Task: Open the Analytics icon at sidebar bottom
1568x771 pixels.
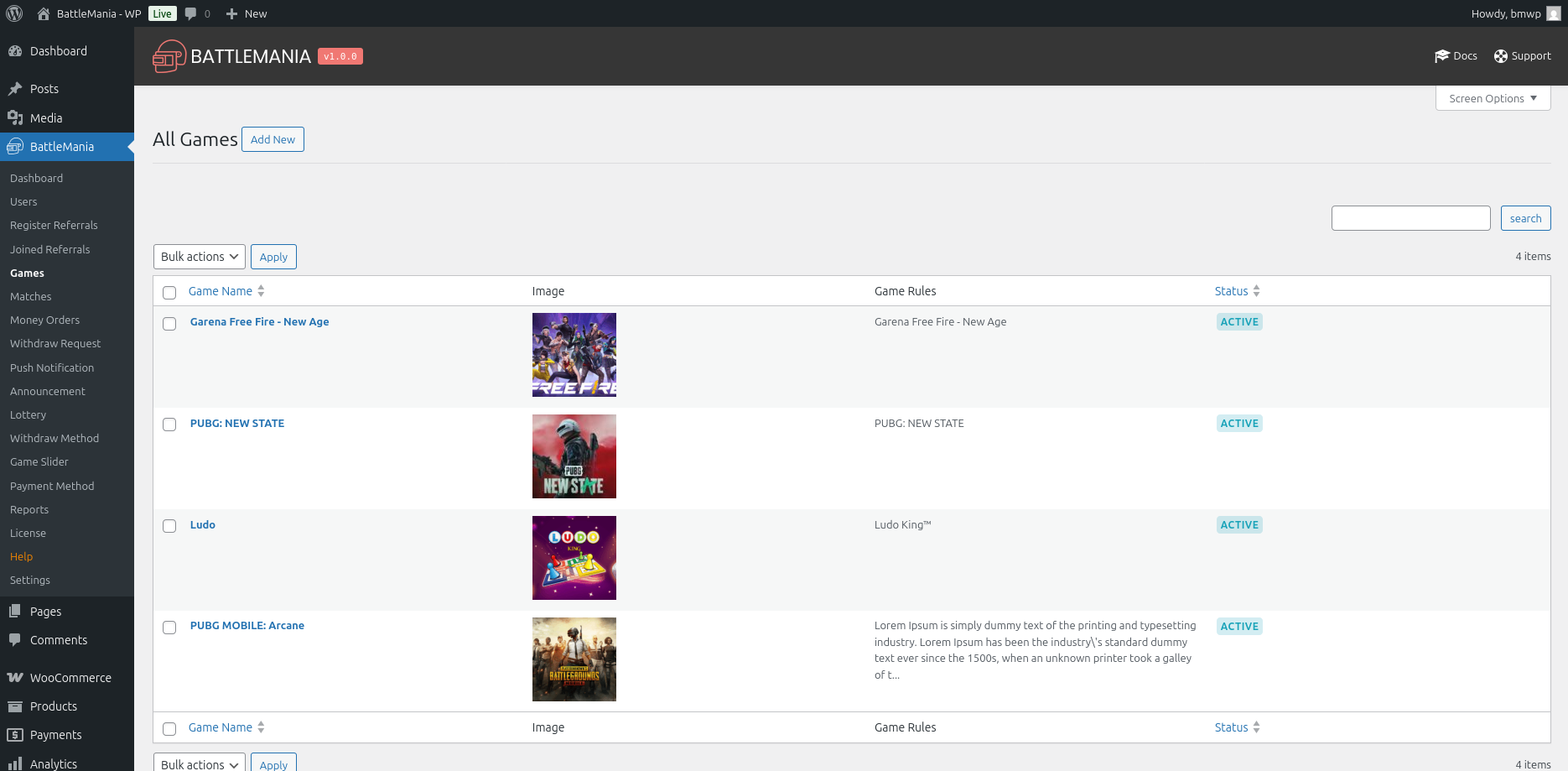Action: [15, 762]
